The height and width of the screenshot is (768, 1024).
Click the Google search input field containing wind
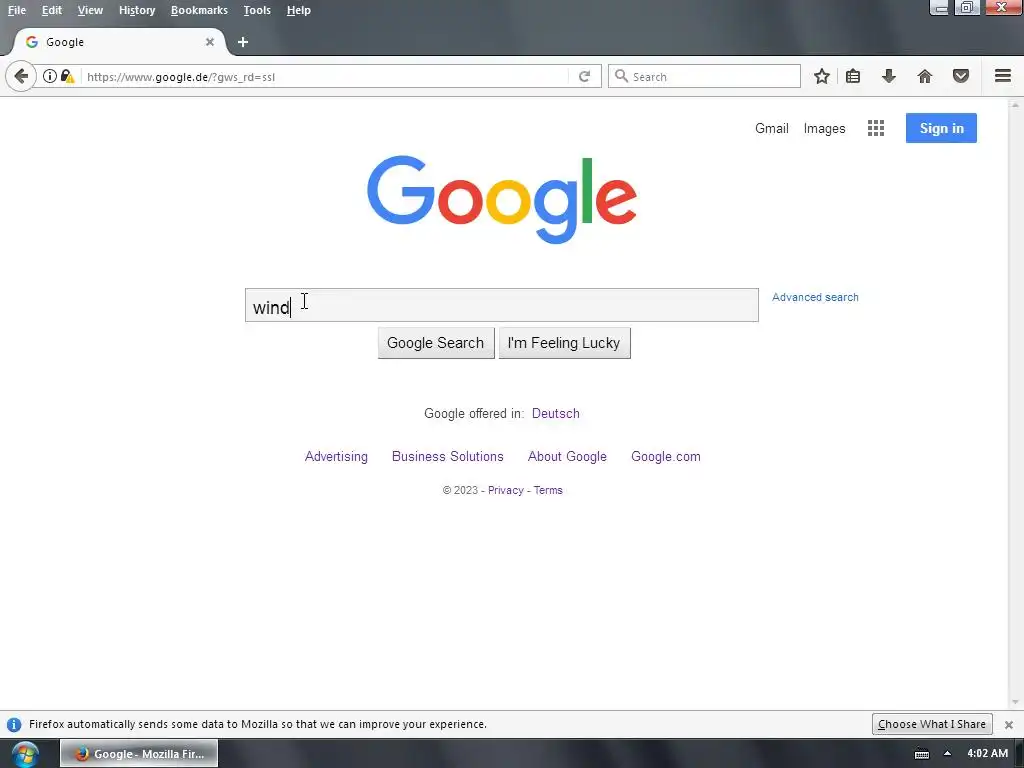502,305
